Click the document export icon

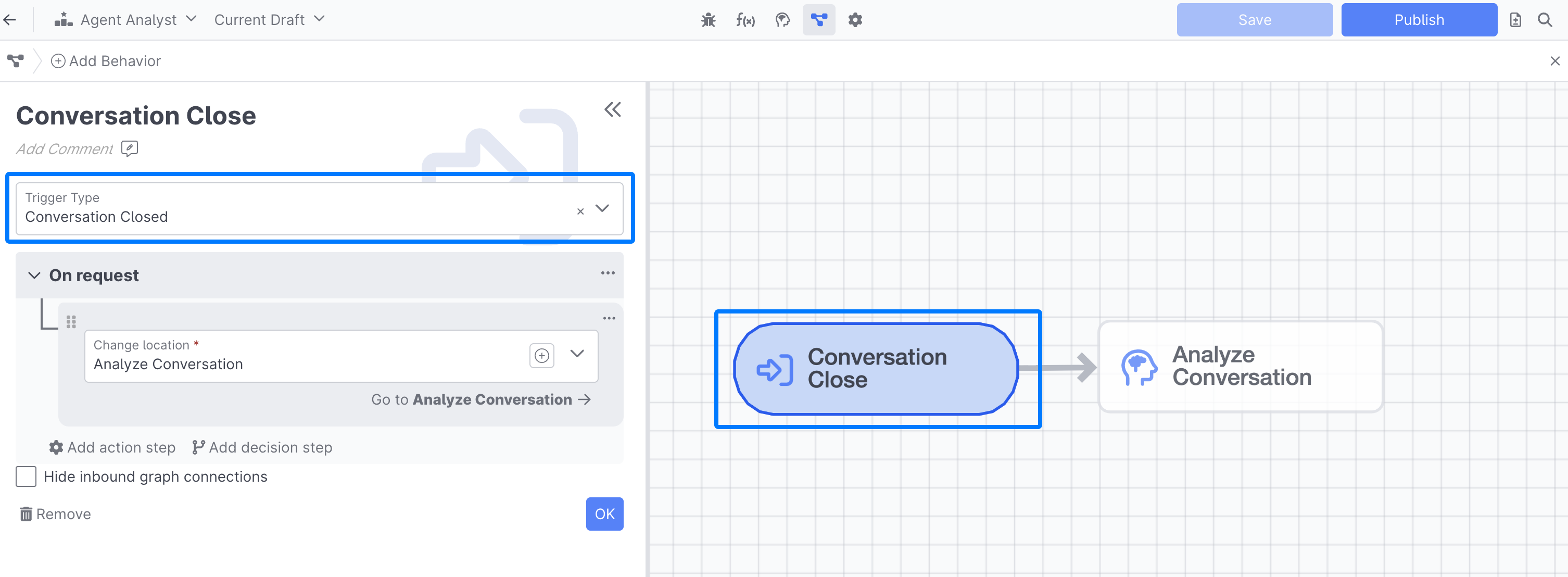coord(1515,20)
